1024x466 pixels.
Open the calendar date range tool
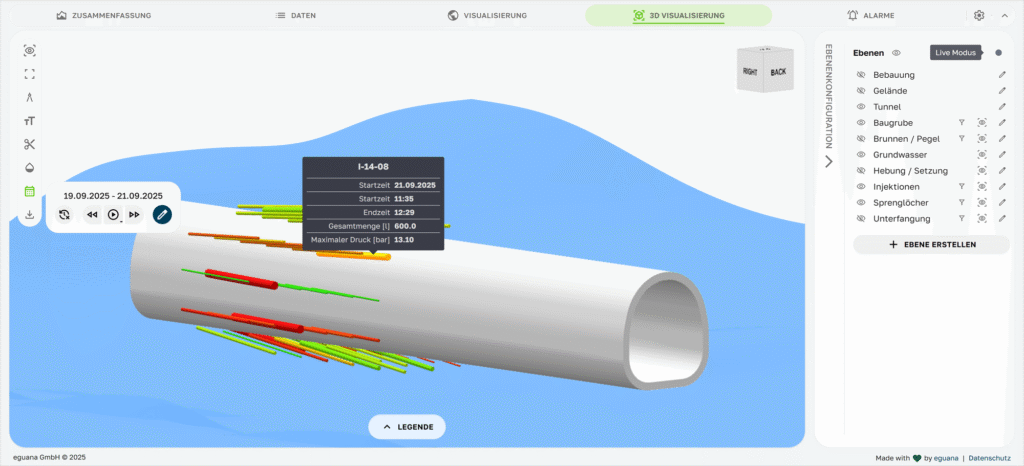coord(29,191)
